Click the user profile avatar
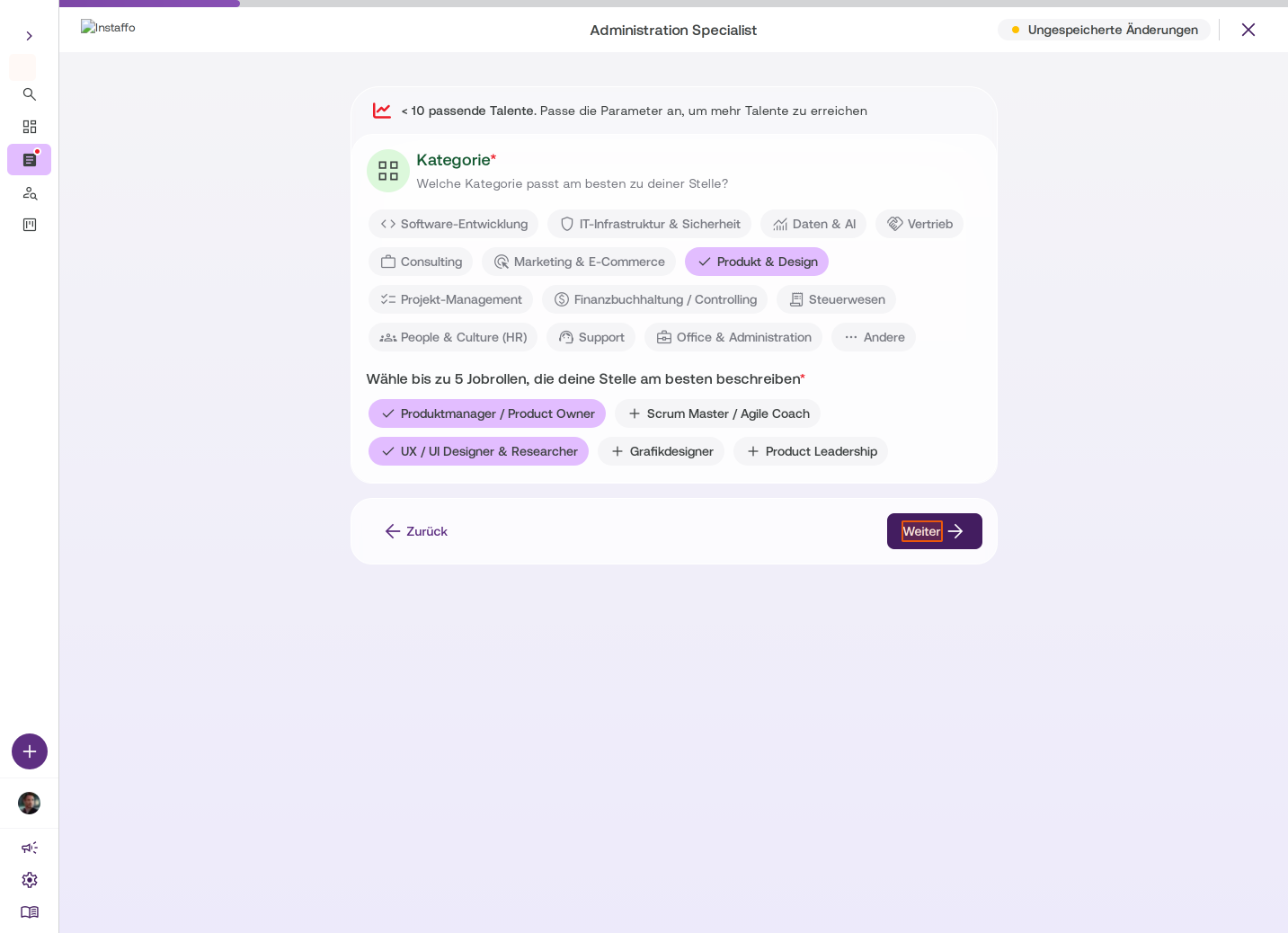The height and width of the screenshot is (933, 1288). [30, 803]
